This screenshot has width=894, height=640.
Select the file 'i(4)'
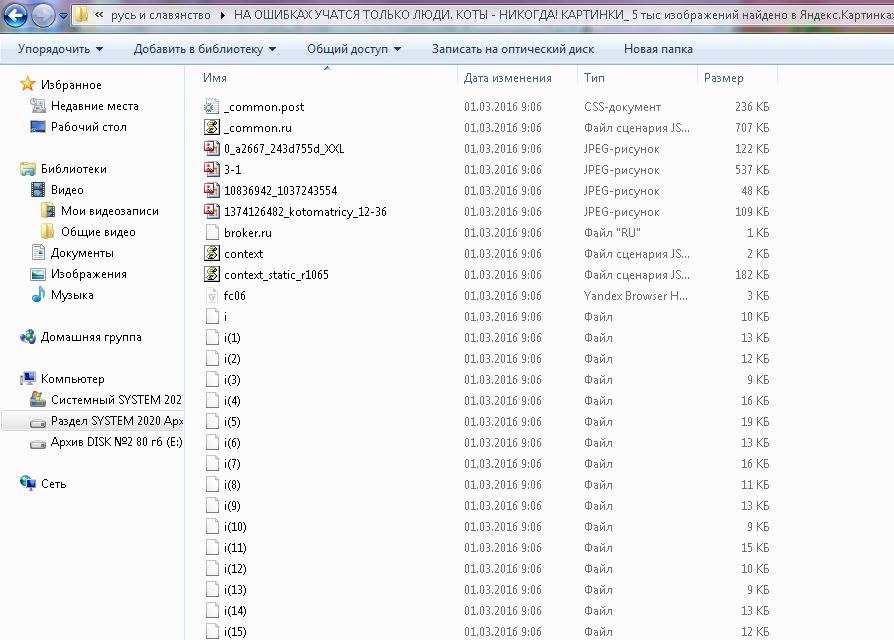[232, 401]
